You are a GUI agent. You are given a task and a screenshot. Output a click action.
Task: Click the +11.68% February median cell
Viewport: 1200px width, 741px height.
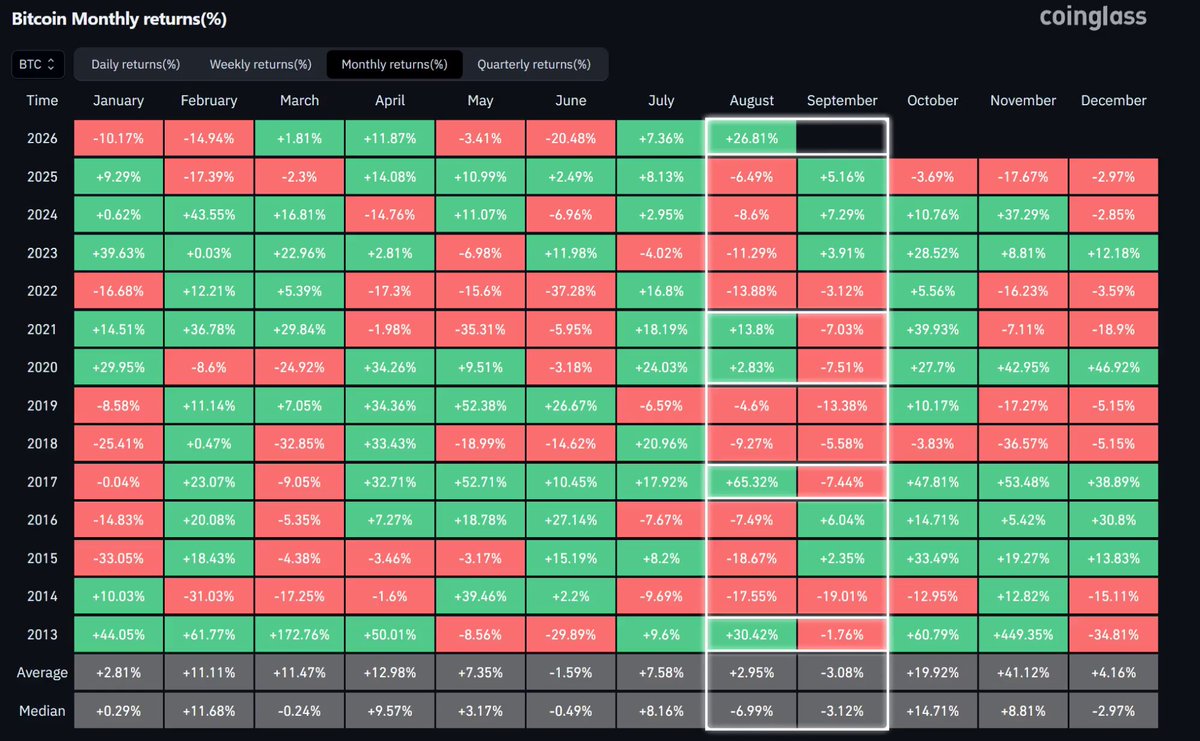[x=209, y=710]
